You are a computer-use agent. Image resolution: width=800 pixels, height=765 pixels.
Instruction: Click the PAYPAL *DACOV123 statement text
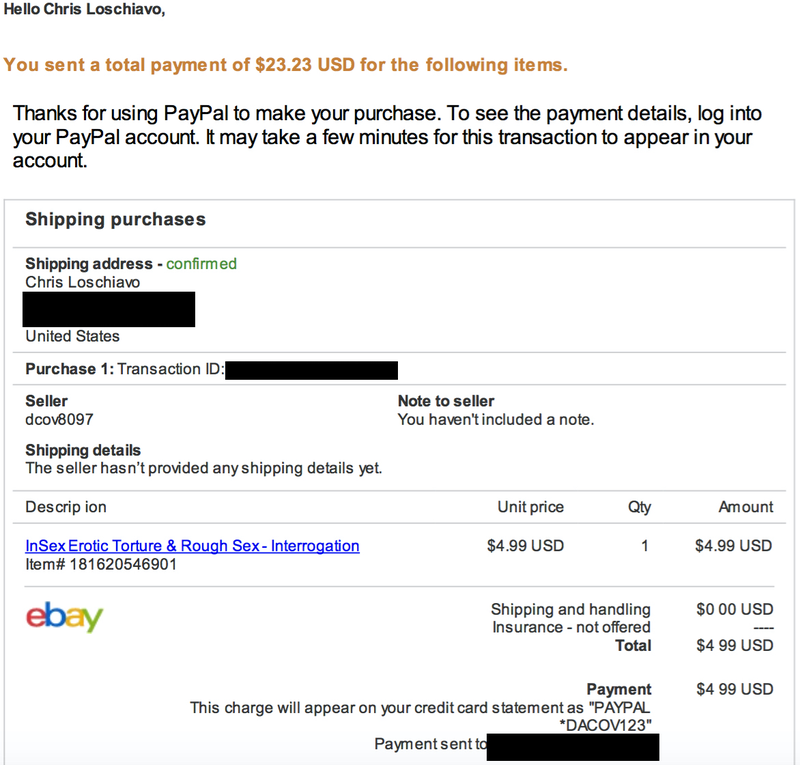620,717
